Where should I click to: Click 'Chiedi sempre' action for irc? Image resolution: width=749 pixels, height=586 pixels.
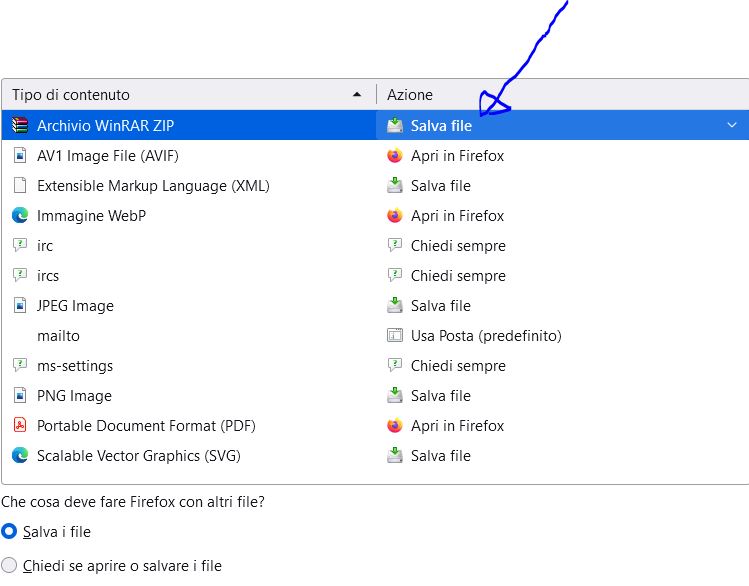(x=458, y=245)
